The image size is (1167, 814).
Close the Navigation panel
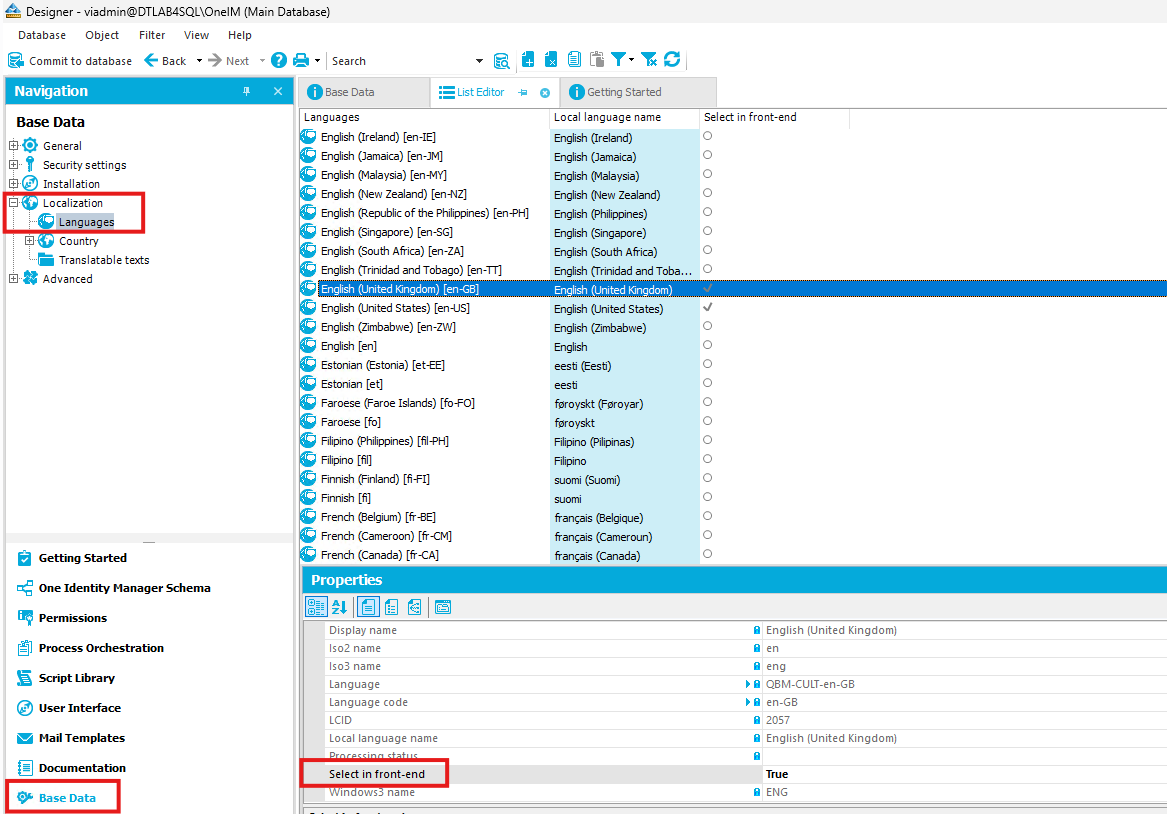click(278, 91)
